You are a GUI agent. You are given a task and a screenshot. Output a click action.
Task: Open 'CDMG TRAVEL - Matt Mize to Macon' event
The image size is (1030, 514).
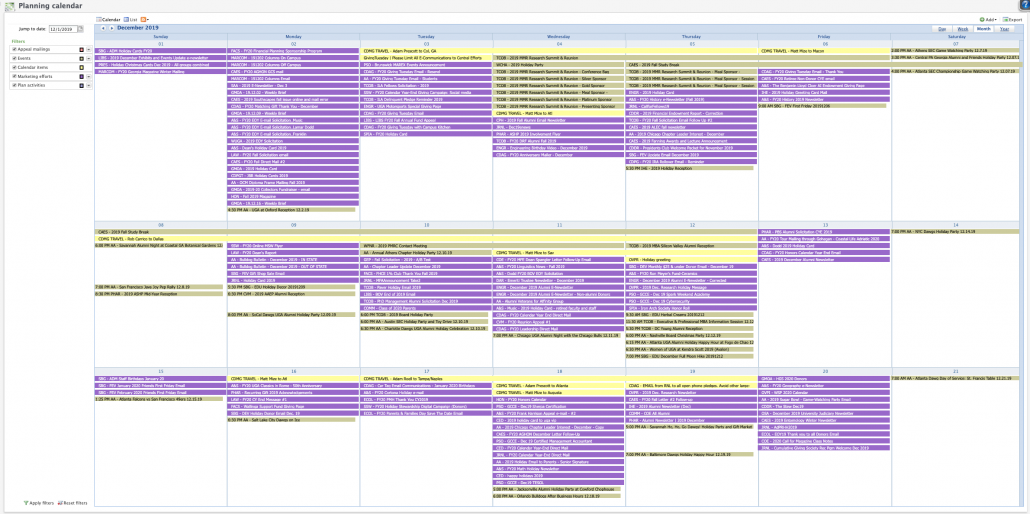pos(824,51)
